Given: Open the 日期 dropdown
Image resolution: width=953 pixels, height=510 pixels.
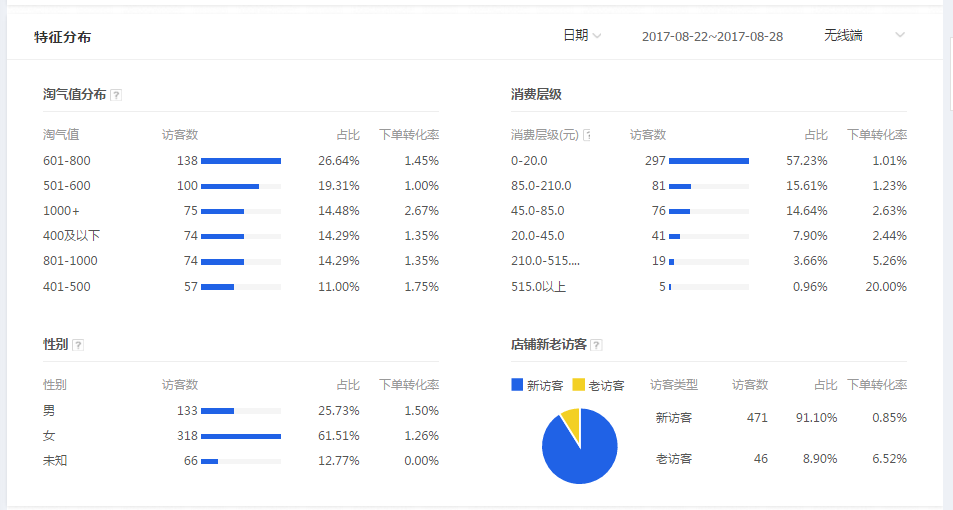Looking at the screenshot, I should click(x=582, y=36).
